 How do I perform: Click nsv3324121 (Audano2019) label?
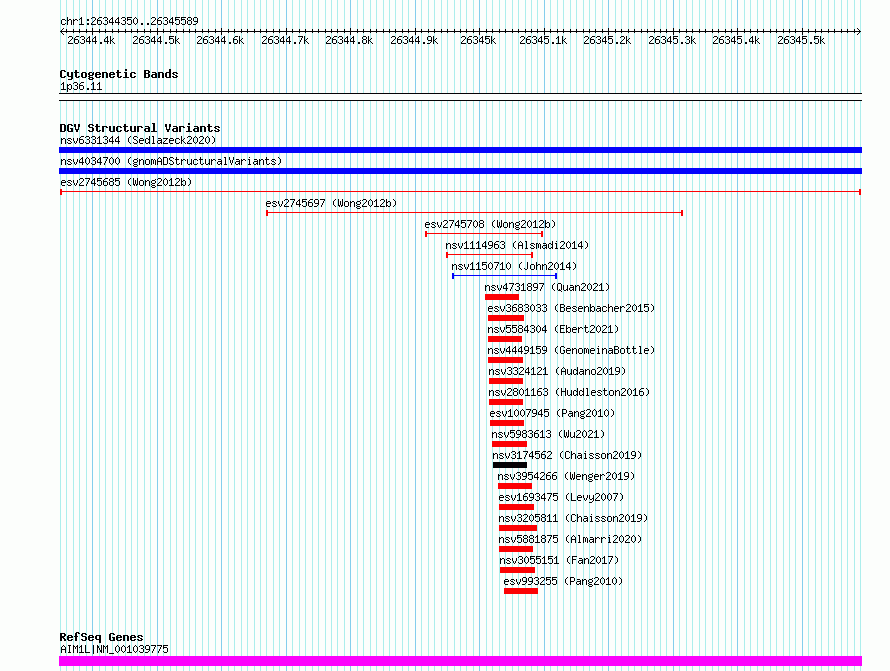pyautogui.click(x=557, y=371)
